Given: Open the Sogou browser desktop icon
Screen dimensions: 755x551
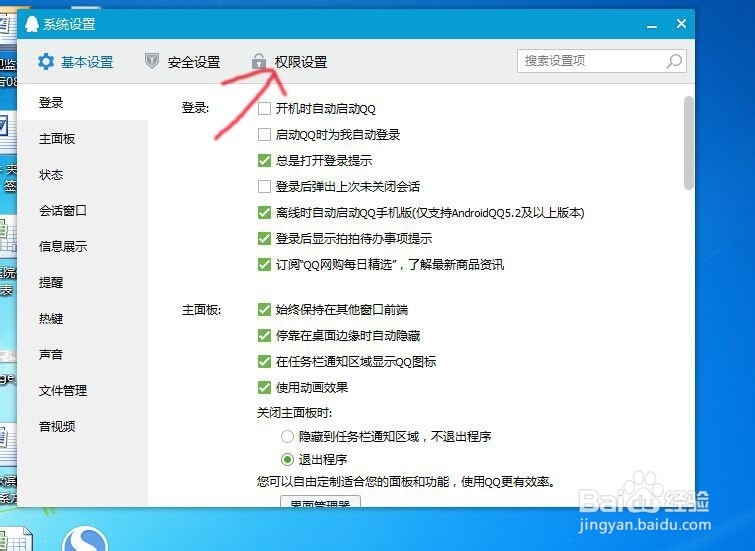Looking at the screenshot, I should coord(85,538).
